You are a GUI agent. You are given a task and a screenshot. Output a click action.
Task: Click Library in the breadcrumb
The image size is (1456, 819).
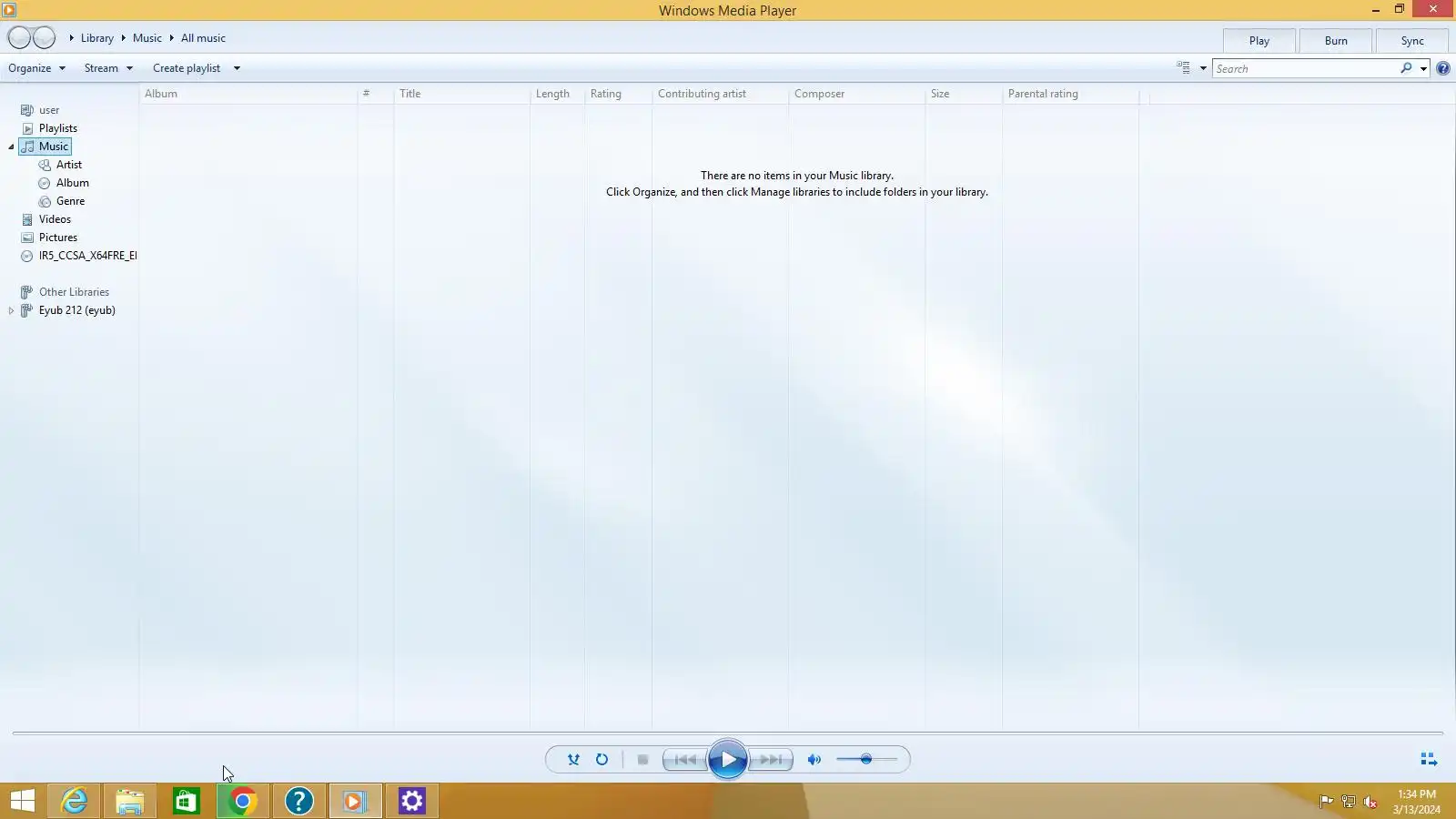coord(97,38)
